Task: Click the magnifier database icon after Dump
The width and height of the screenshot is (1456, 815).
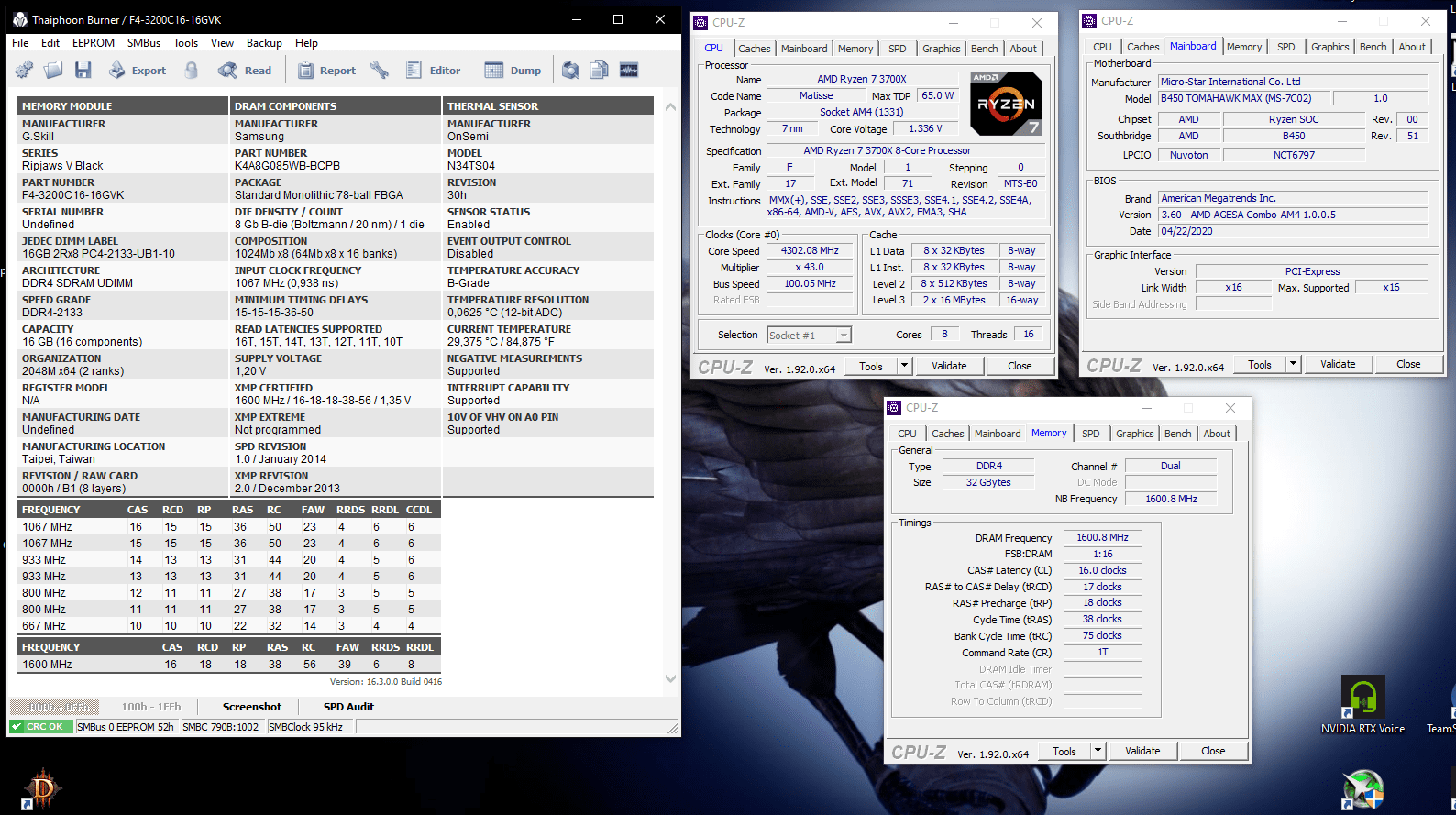Action: [570, 70]
